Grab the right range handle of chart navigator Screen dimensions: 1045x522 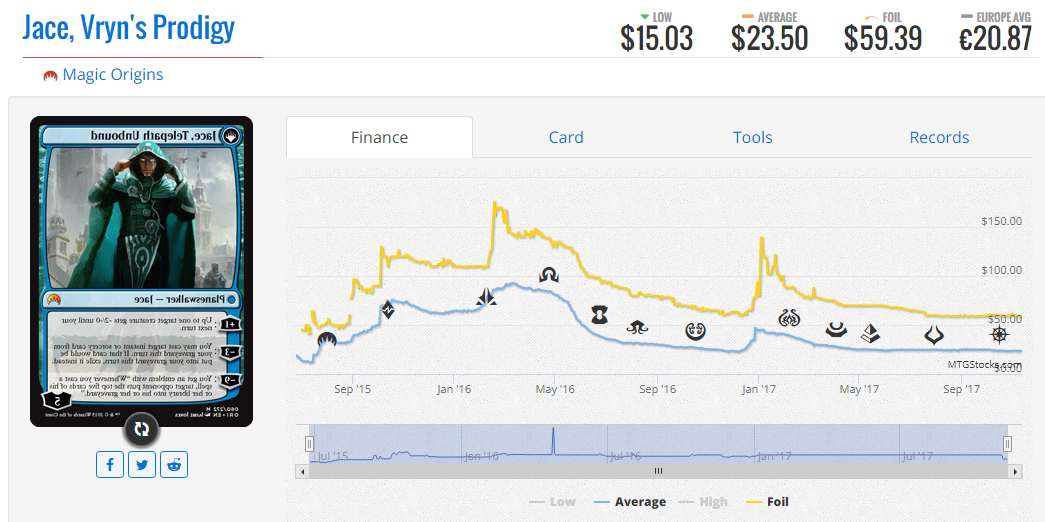pyautogui.click(x=1008, y=443)
